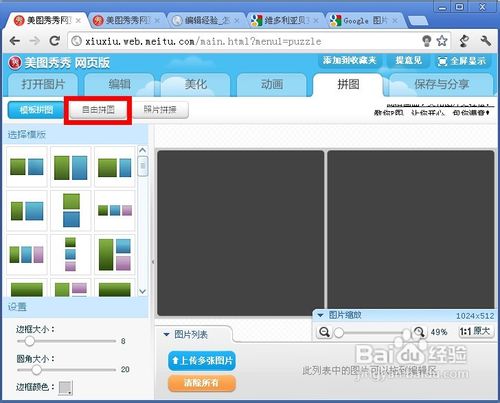
Task: Choose the three stacked vertical cells template
Action: [x=71, y=255]
